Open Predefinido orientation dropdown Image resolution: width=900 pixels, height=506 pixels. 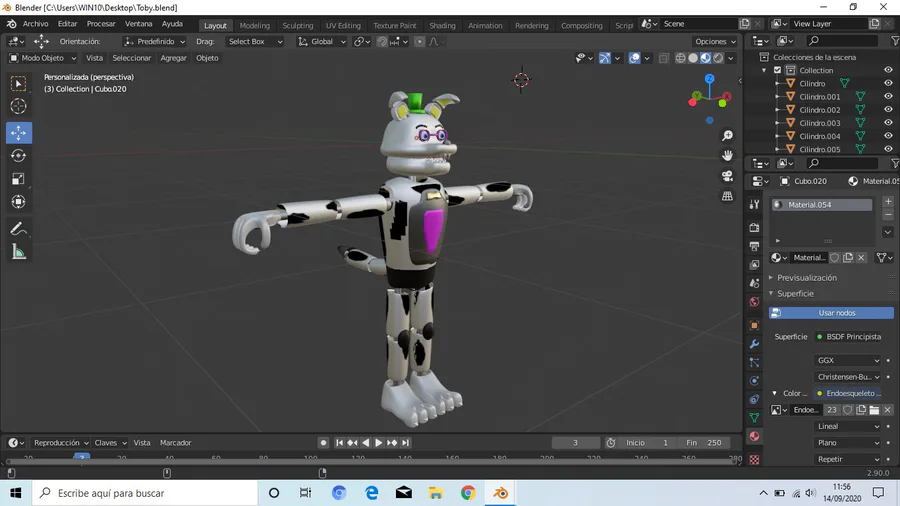pyautogui.click(x=154, y=41)
